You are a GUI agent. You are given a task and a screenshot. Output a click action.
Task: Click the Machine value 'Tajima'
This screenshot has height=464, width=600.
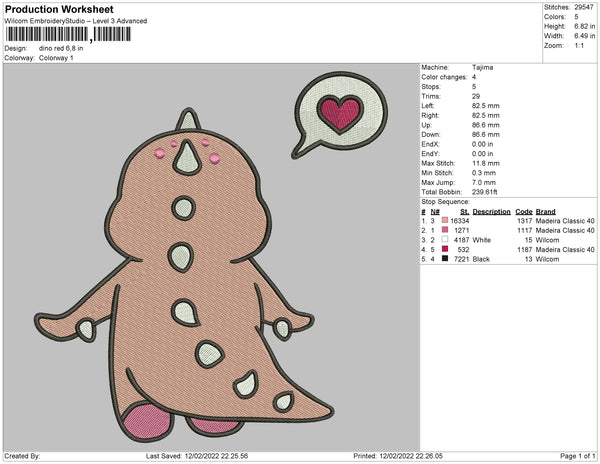(x=482, y=67)
